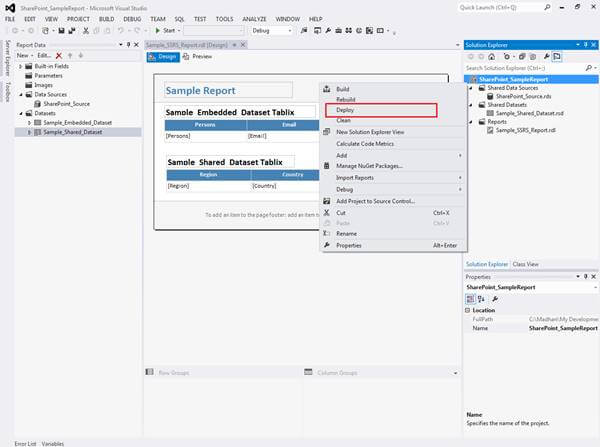
Task: Click the Quick Launch magnifier icon
Action: (547, 7)
